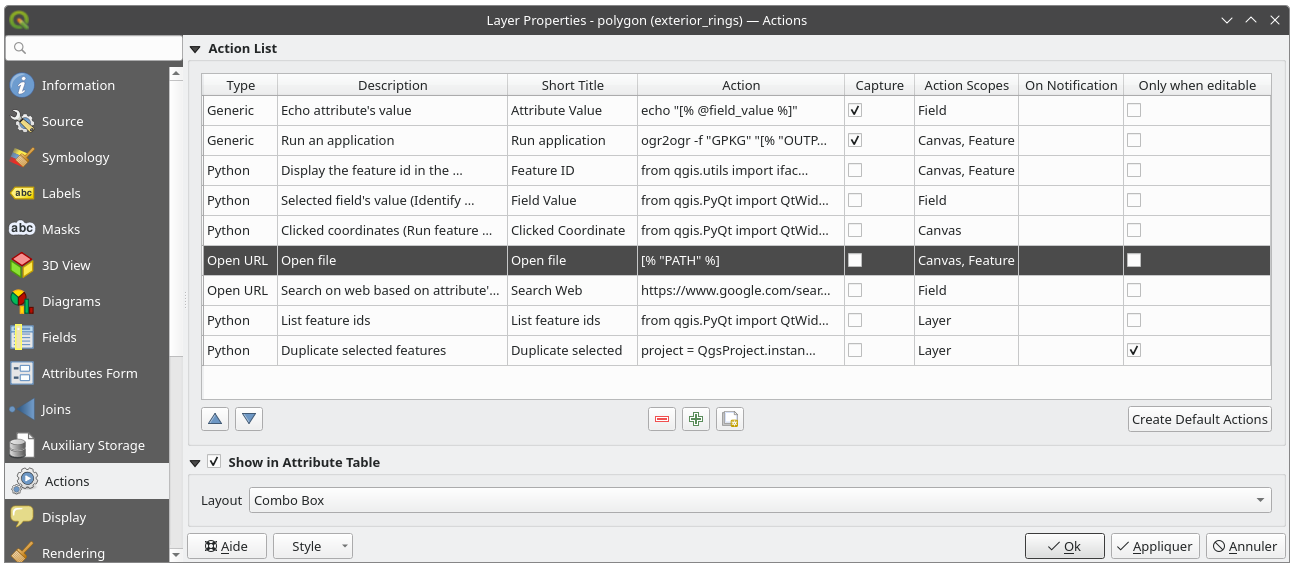Switch to the Attributes Form tab
Image resolution: width=1294 pixels, height=570 pixels.
(x=89, y=373)
